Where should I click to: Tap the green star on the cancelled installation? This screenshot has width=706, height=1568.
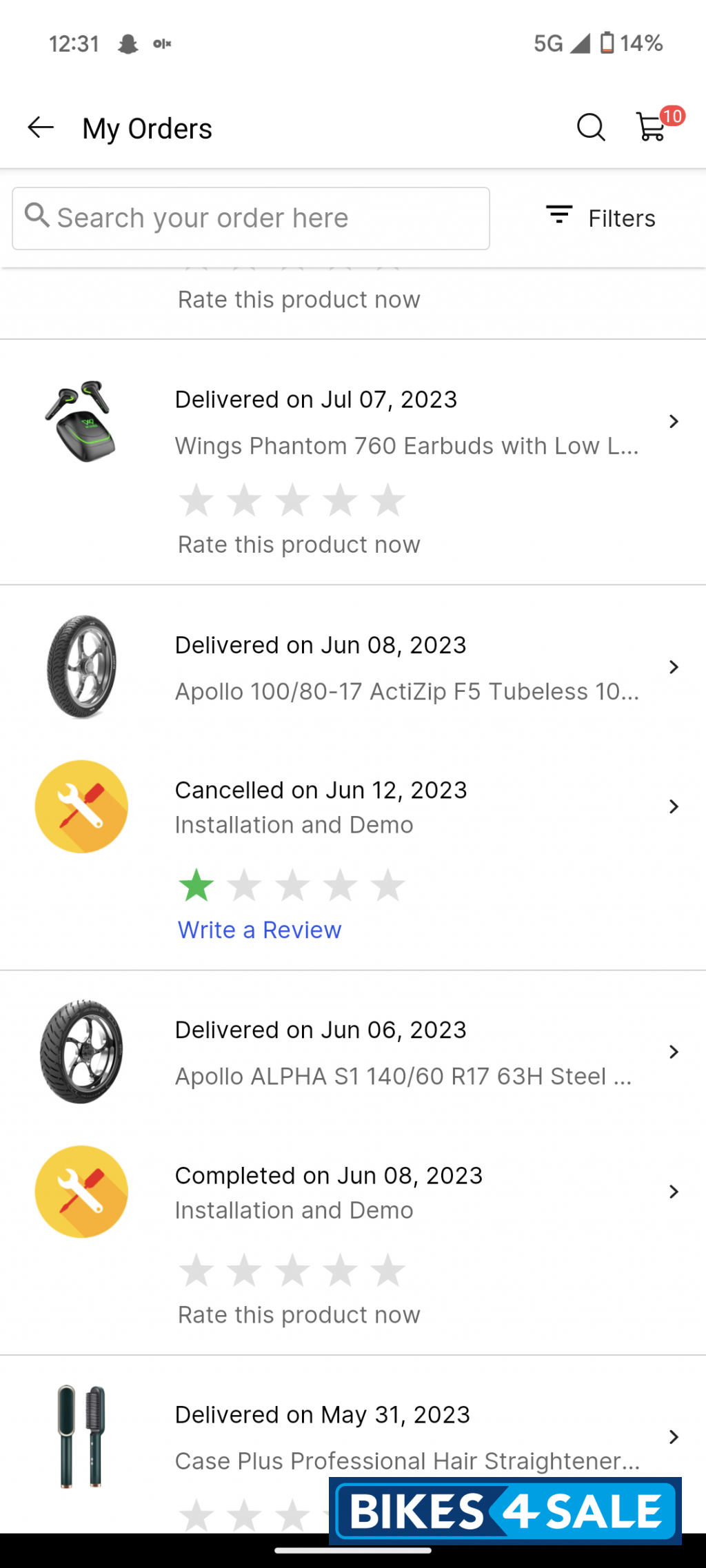196,885
